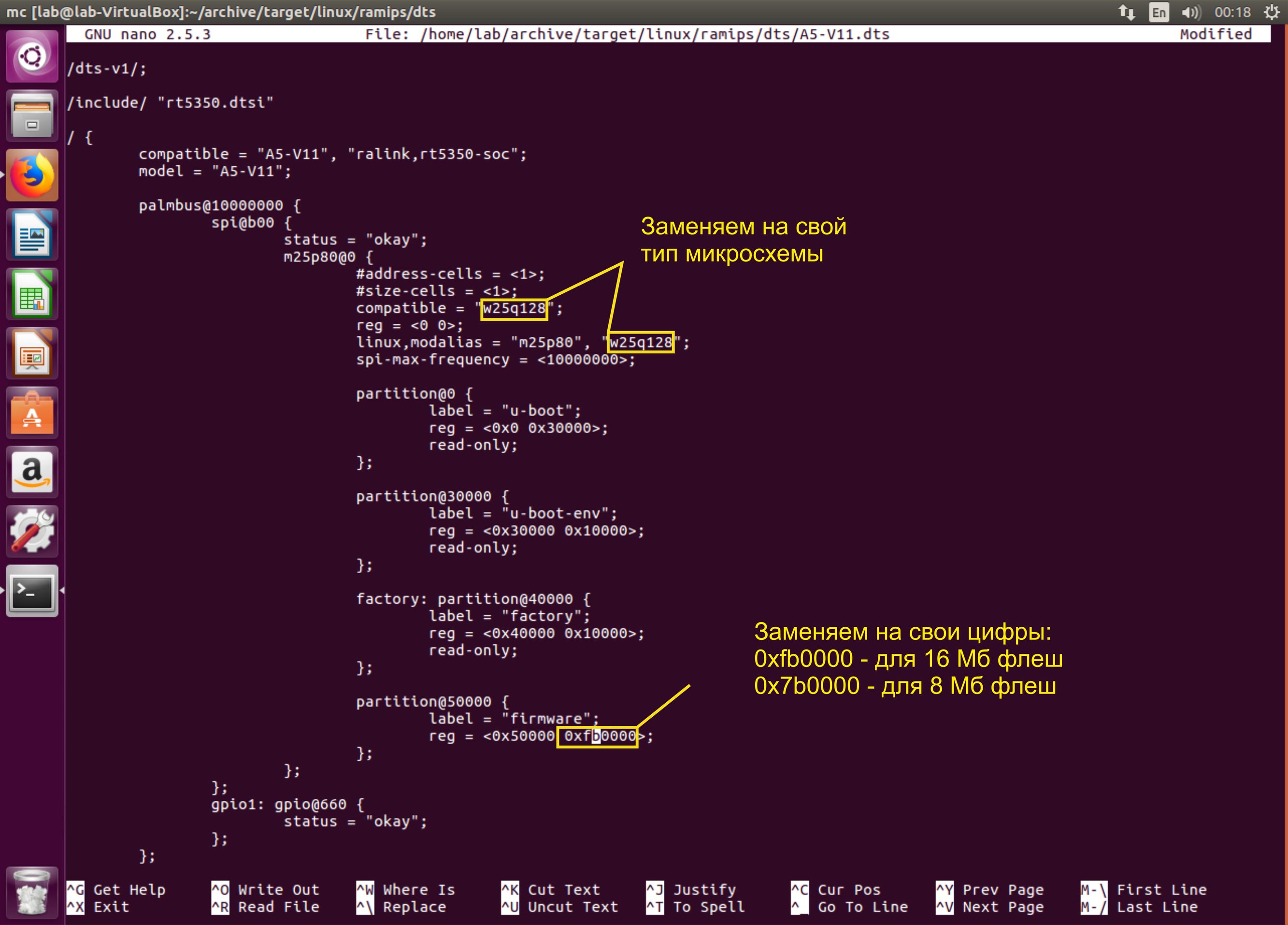Click the top-level compatible = "A5-V11" line
The width and height of the screenshot is (1288, 925).
[x=333, y=154]
